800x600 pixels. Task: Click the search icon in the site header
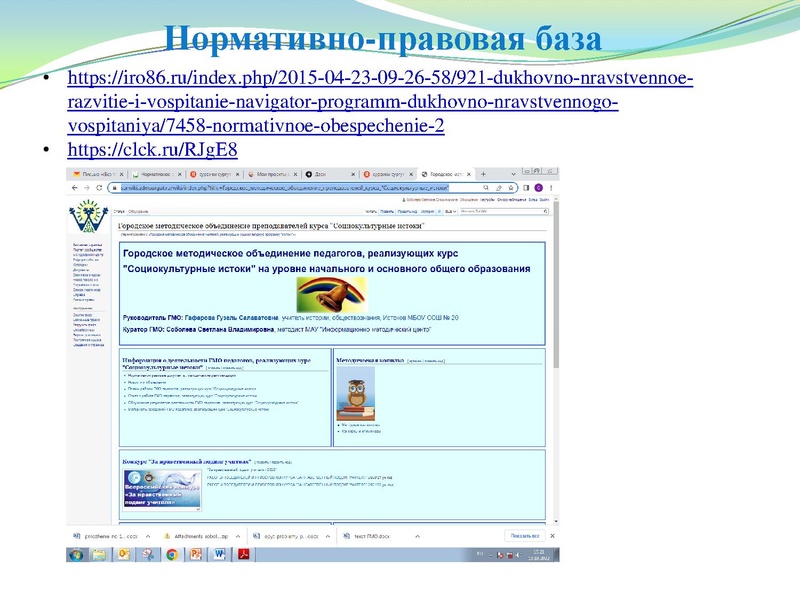tap(543, 212)
